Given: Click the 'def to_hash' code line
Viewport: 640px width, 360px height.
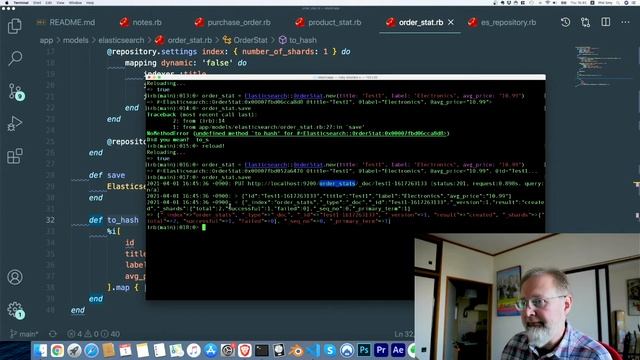Looking at the screenshot, I should click(113, 220).
